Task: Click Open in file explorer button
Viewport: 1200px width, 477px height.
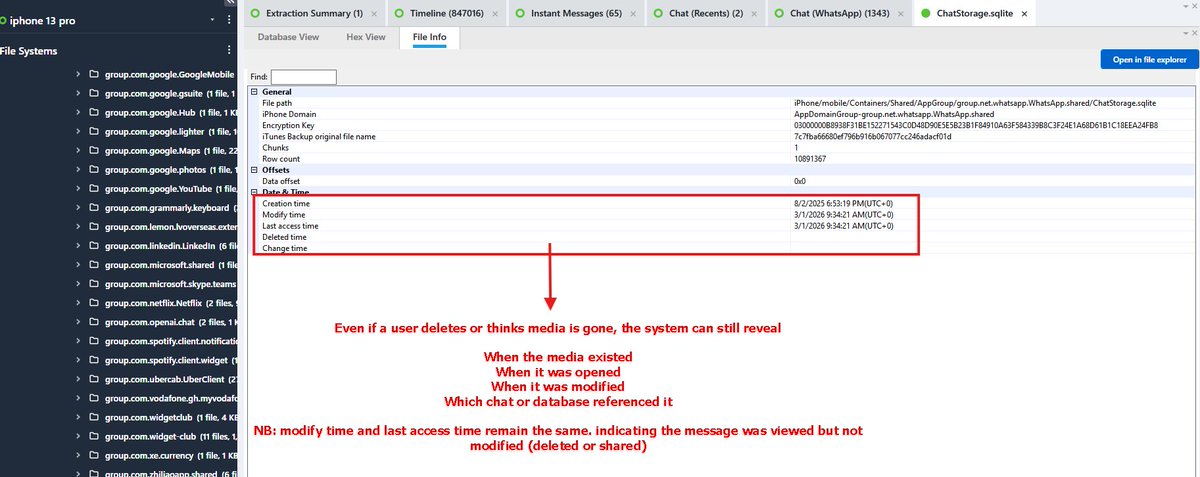Action: click(1149, 60)
